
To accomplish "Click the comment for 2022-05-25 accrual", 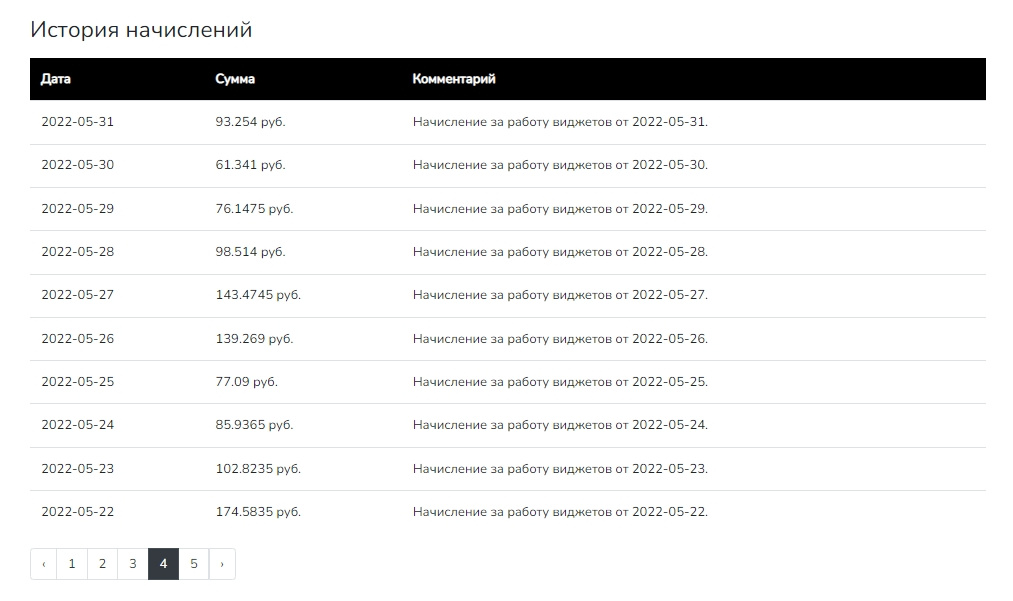I will point(560,382).
